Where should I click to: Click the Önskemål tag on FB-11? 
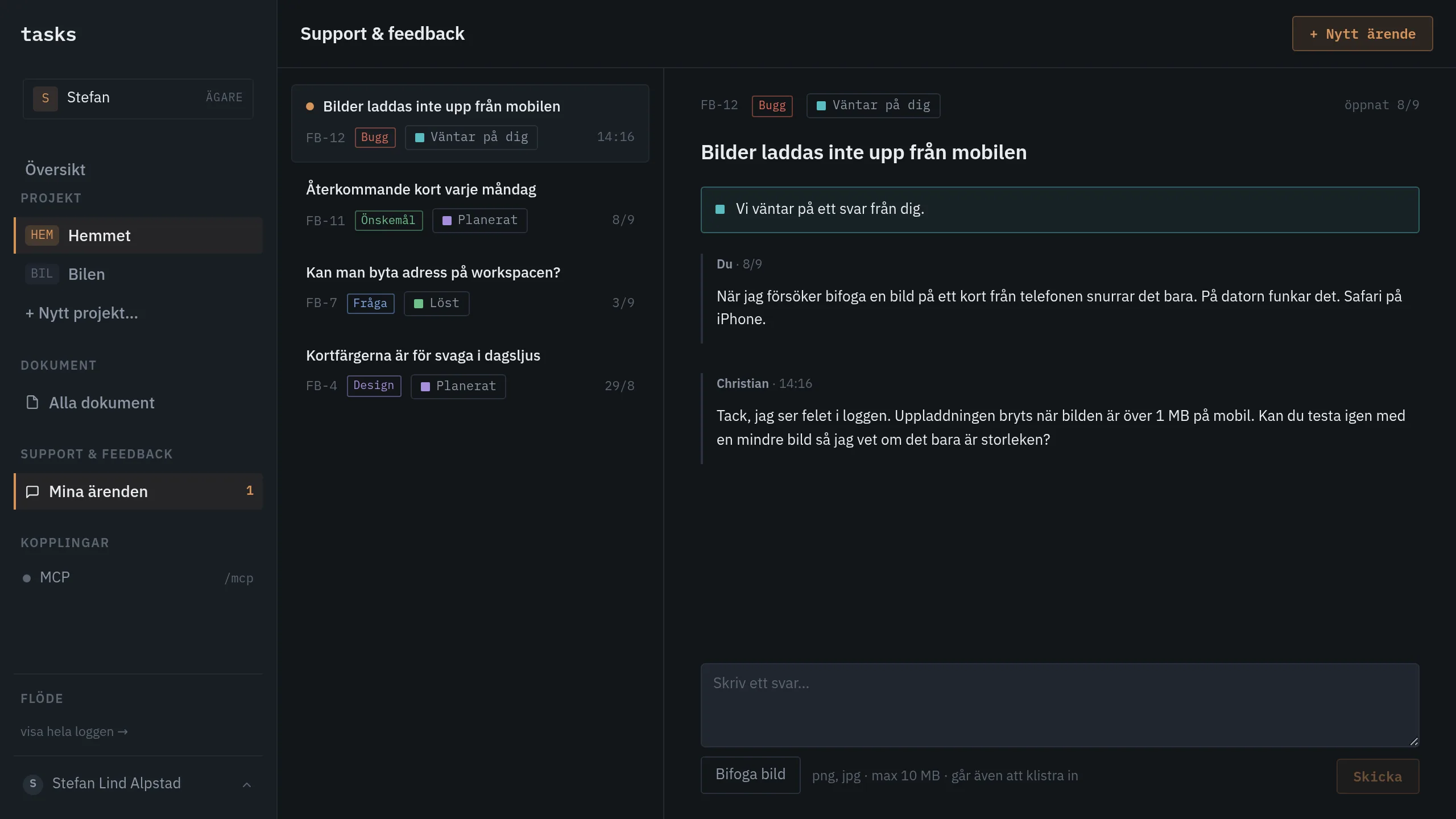tap(388, 221)
